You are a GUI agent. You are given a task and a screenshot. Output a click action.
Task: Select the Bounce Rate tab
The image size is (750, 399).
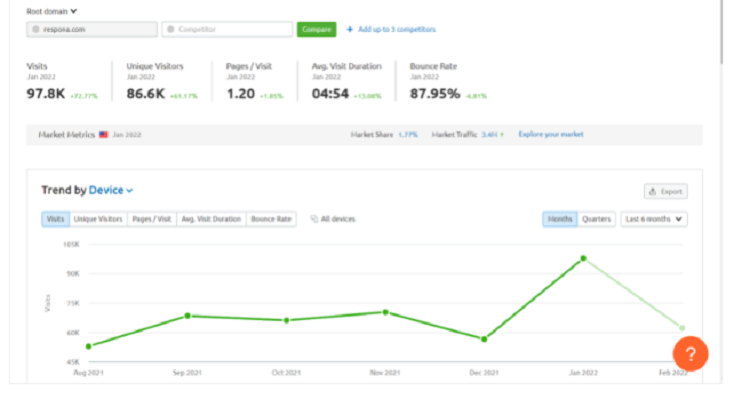click(x=271, y=219)
